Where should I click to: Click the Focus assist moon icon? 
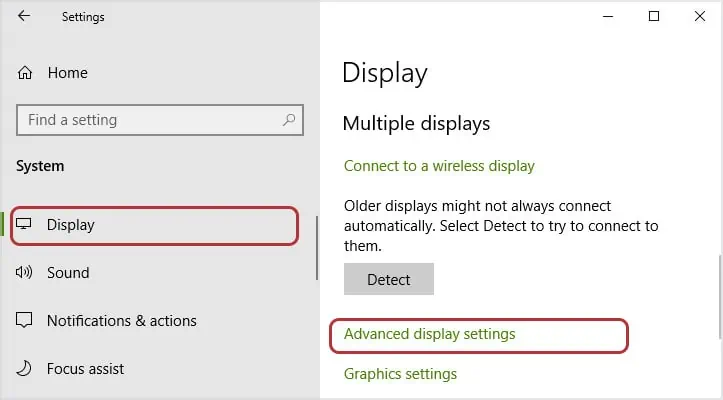tap(24, 368)
